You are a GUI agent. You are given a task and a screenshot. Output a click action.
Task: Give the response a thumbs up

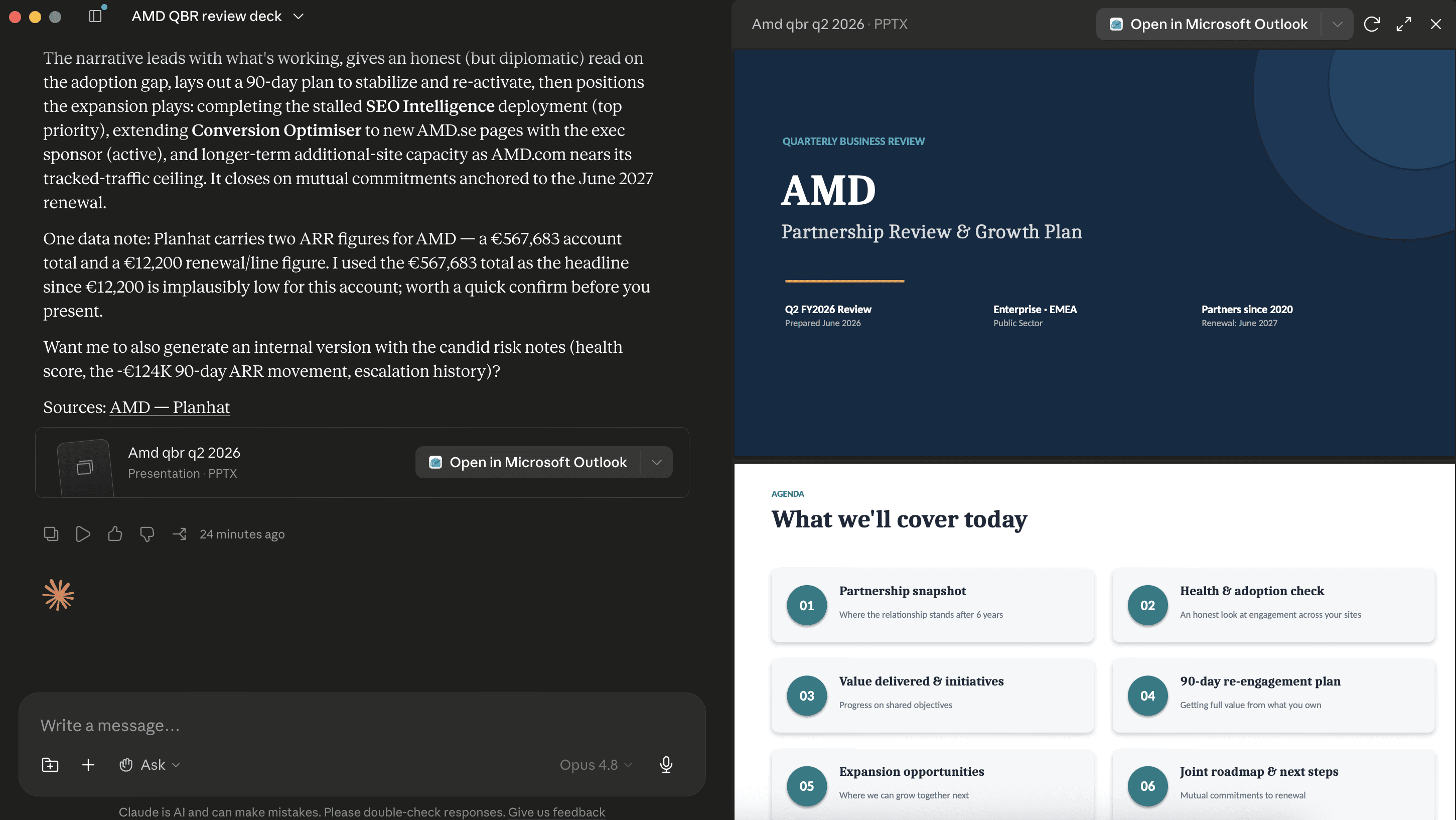[x=115, y=534]
